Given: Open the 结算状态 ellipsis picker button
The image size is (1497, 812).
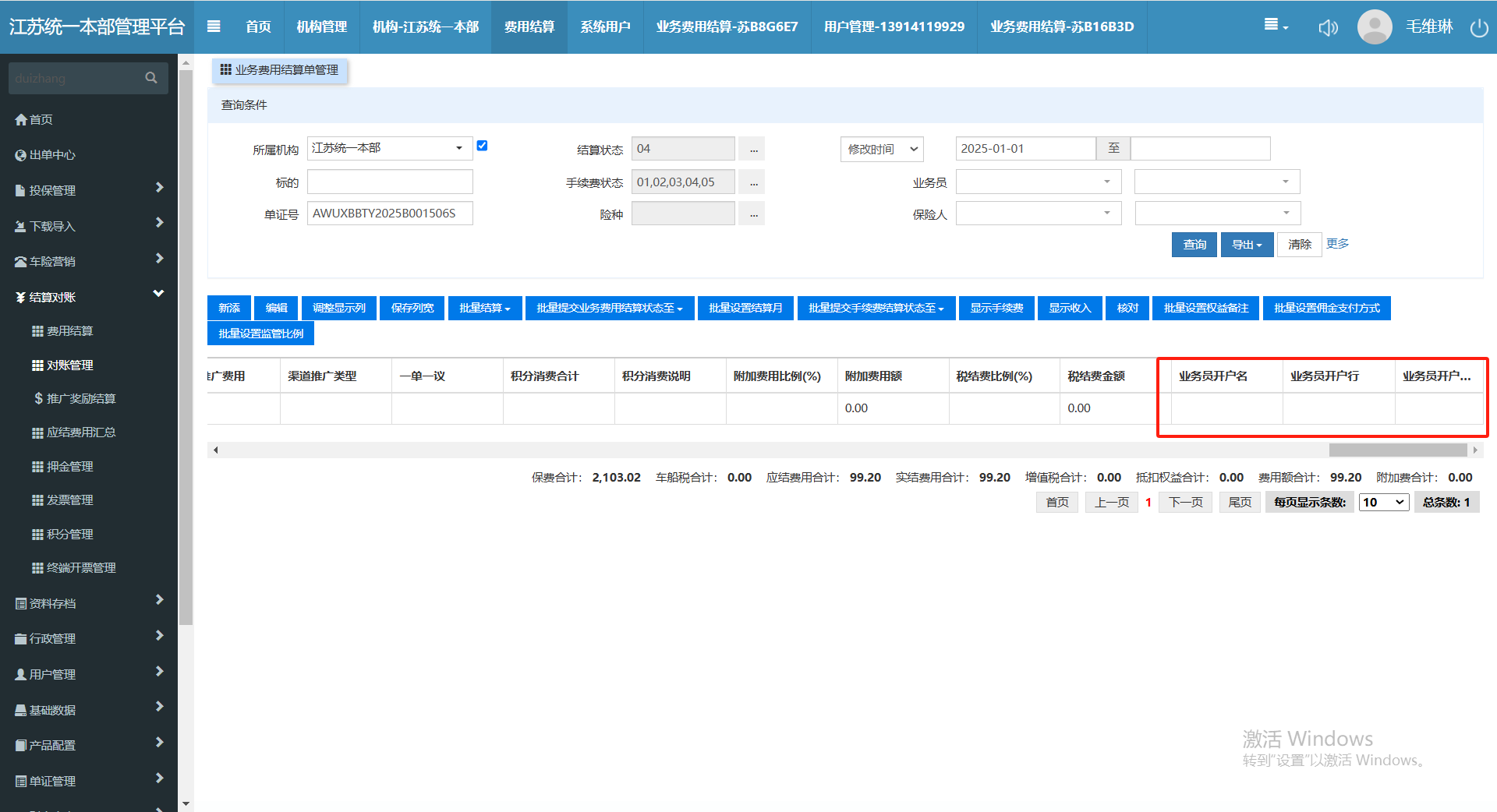Looking at the screenshot, I should pyautogui.click(x=753, y=149).
